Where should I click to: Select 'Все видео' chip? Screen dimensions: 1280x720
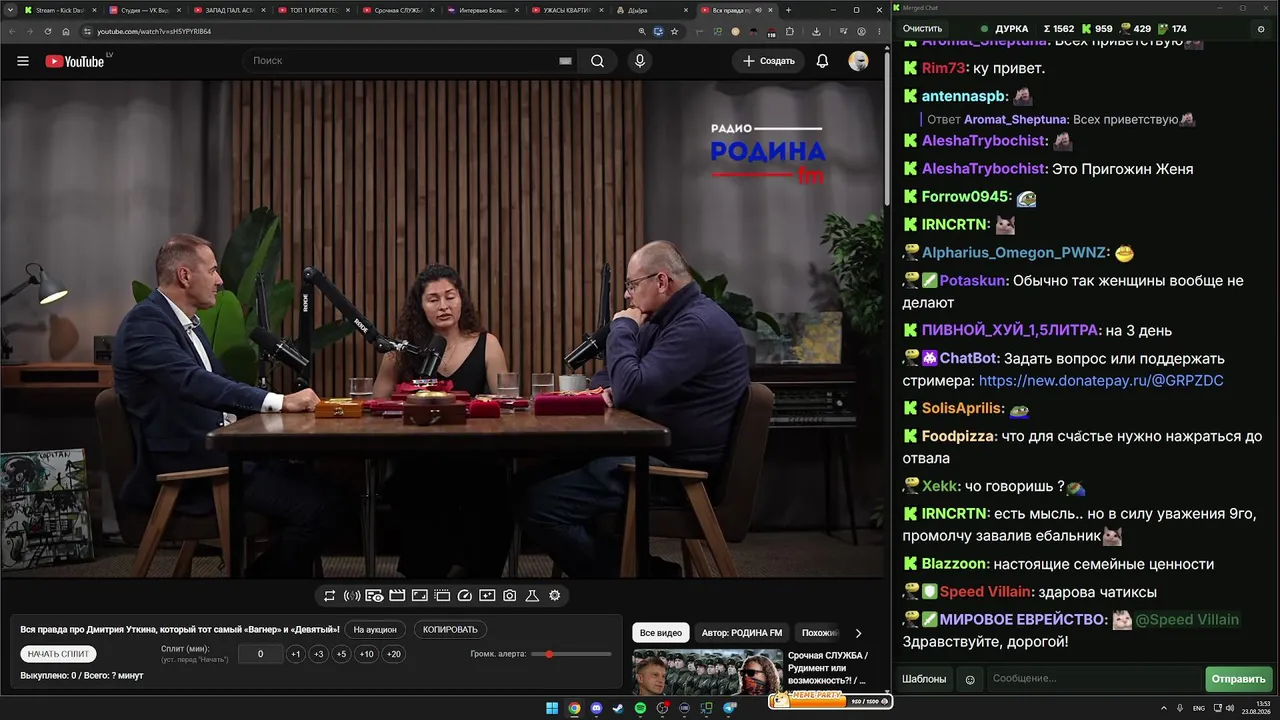pyautogui.click(x=661, y=633)
